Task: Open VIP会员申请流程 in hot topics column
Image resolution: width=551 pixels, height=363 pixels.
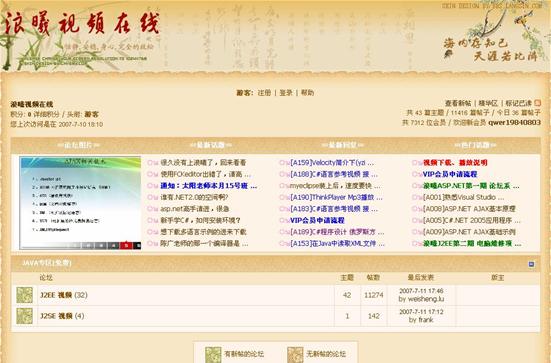Action: [x=450, y=174]
